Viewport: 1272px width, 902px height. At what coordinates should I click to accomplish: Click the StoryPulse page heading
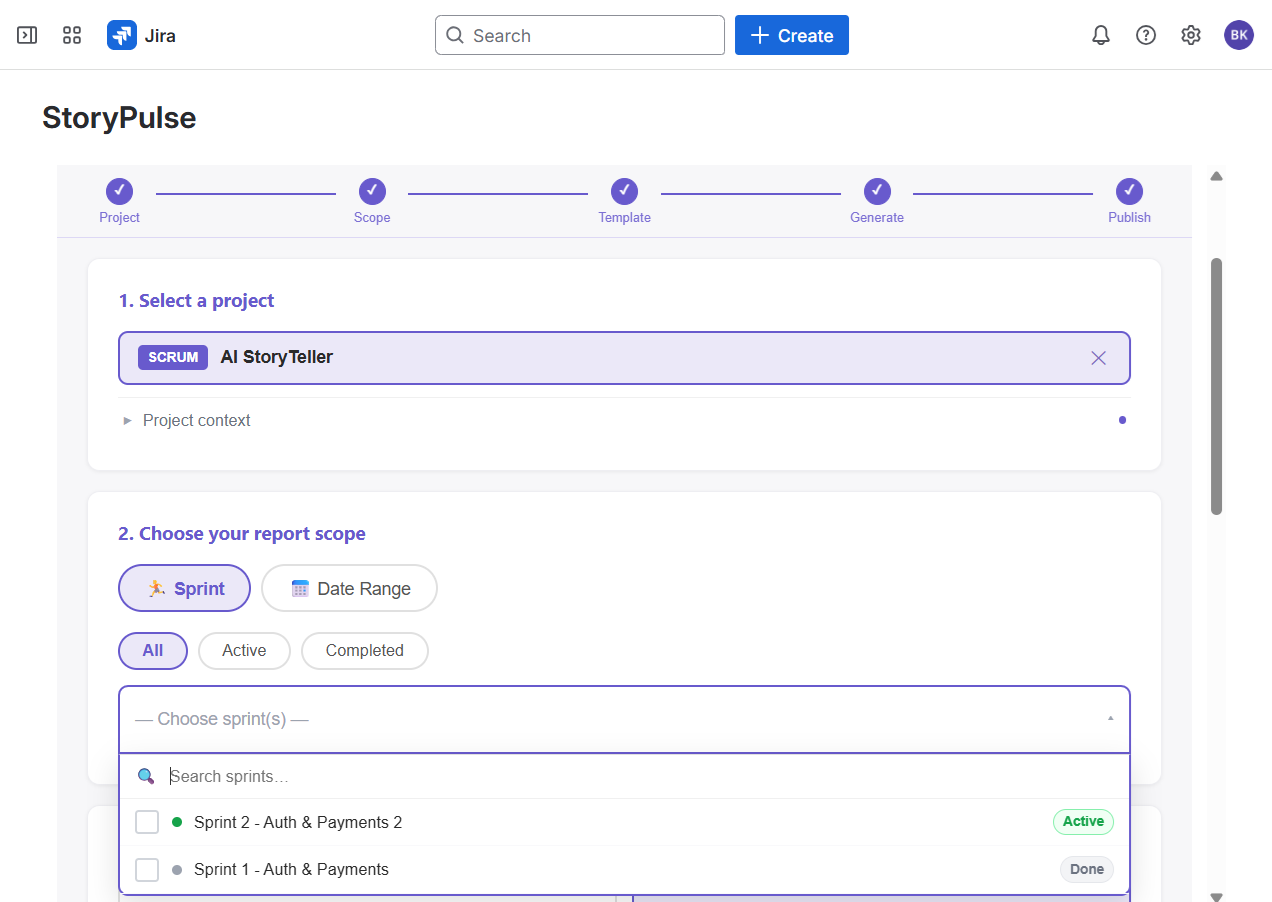tap(119, 118)
